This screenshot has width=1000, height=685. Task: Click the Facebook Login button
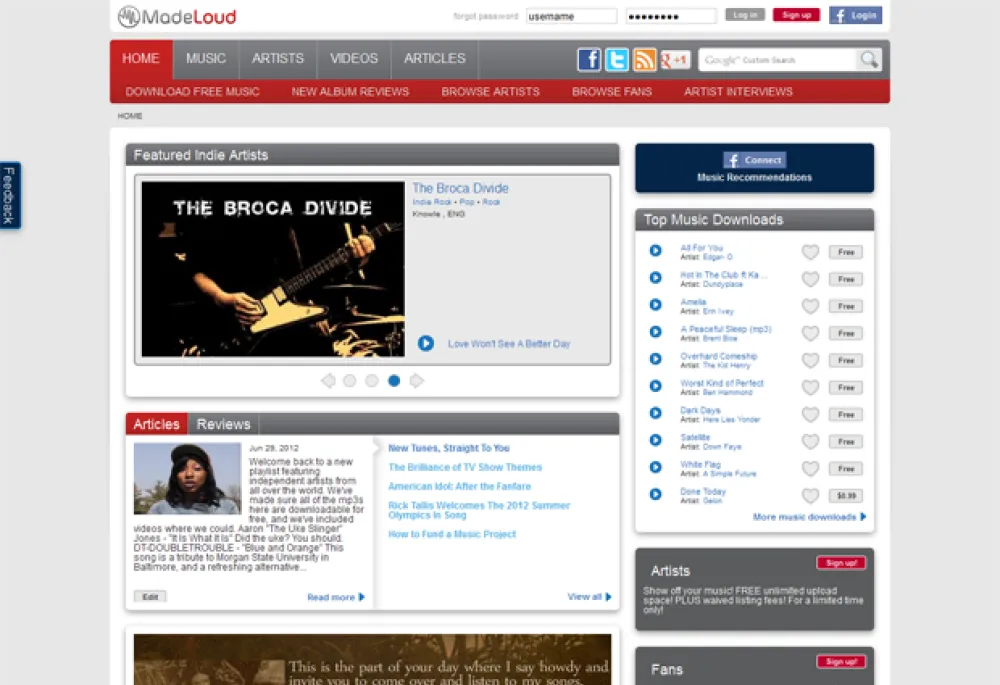[x=855, y=15]
